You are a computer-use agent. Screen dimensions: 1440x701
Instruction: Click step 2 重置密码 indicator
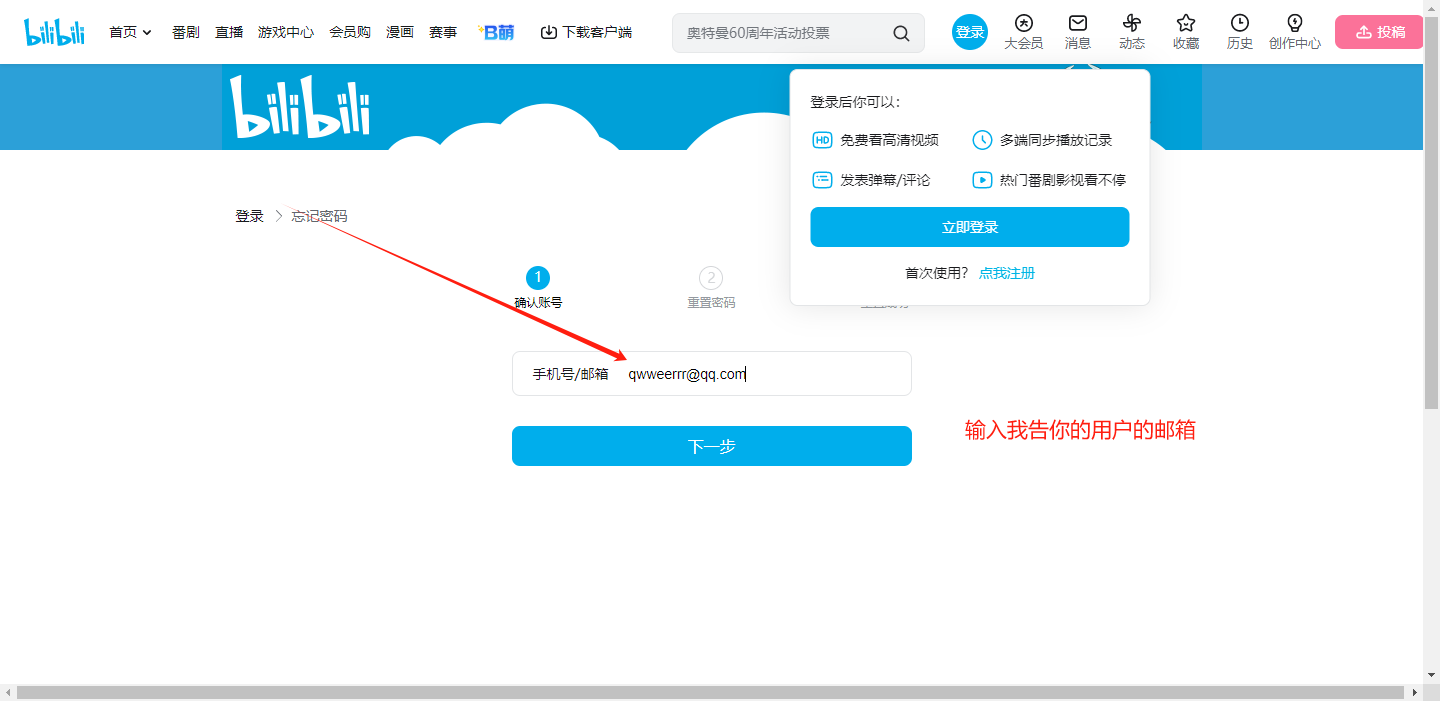pos(711,287)
